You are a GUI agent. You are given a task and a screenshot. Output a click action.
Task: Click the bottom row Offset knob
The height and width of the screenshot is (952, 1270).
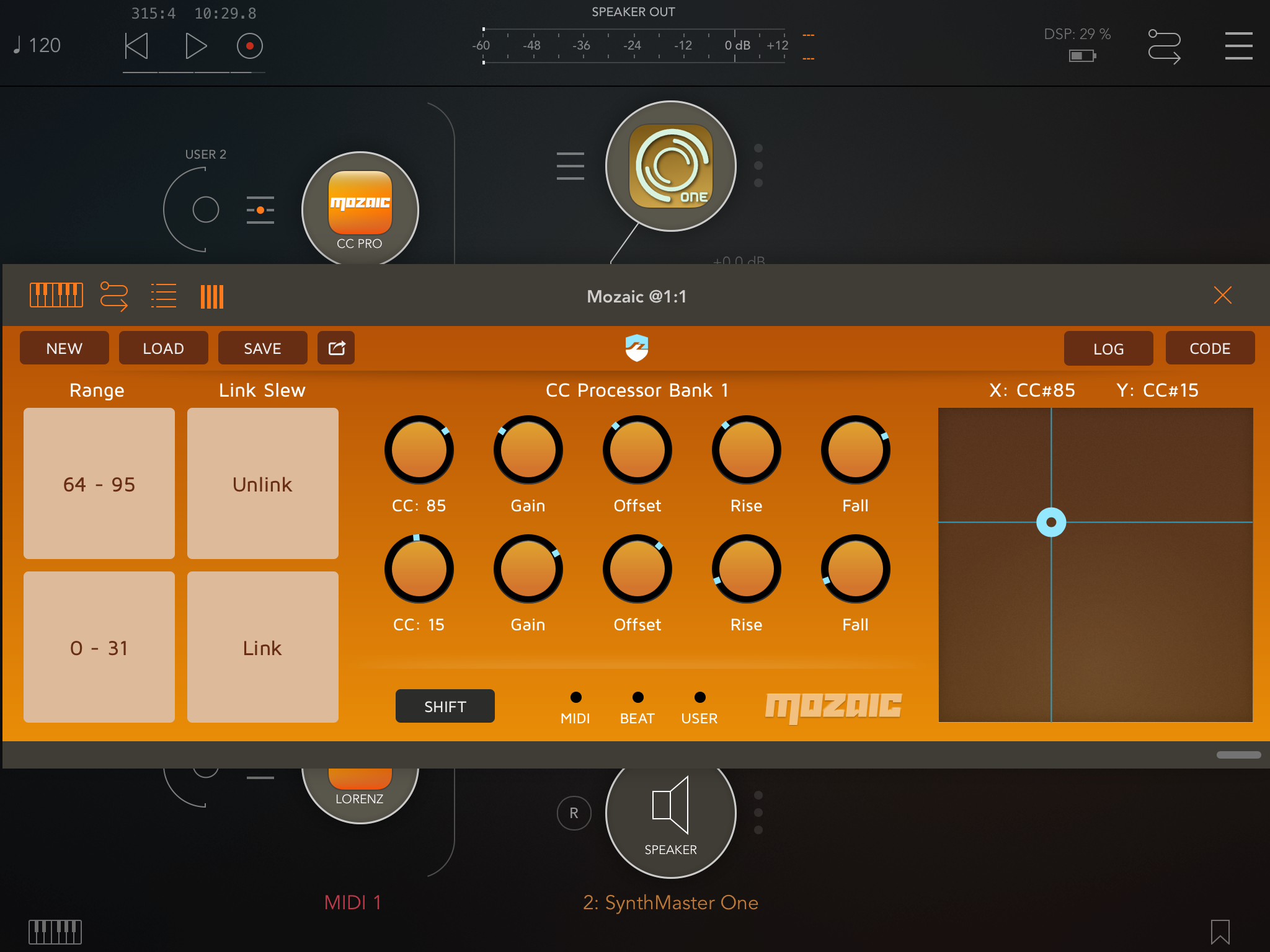pyautogui.click(x=637, y=569)
